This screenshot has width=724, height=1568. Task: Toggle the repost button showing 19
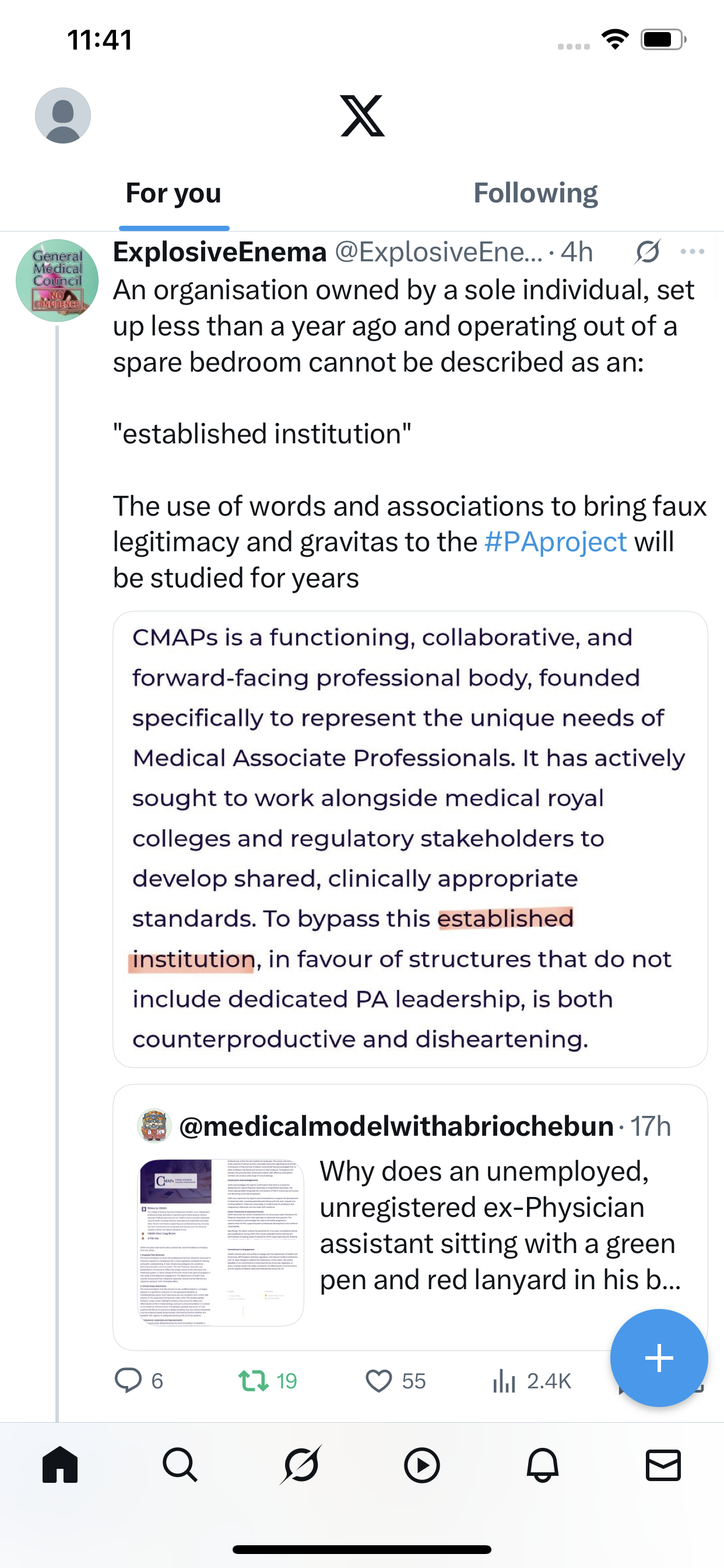point(254,1380)
